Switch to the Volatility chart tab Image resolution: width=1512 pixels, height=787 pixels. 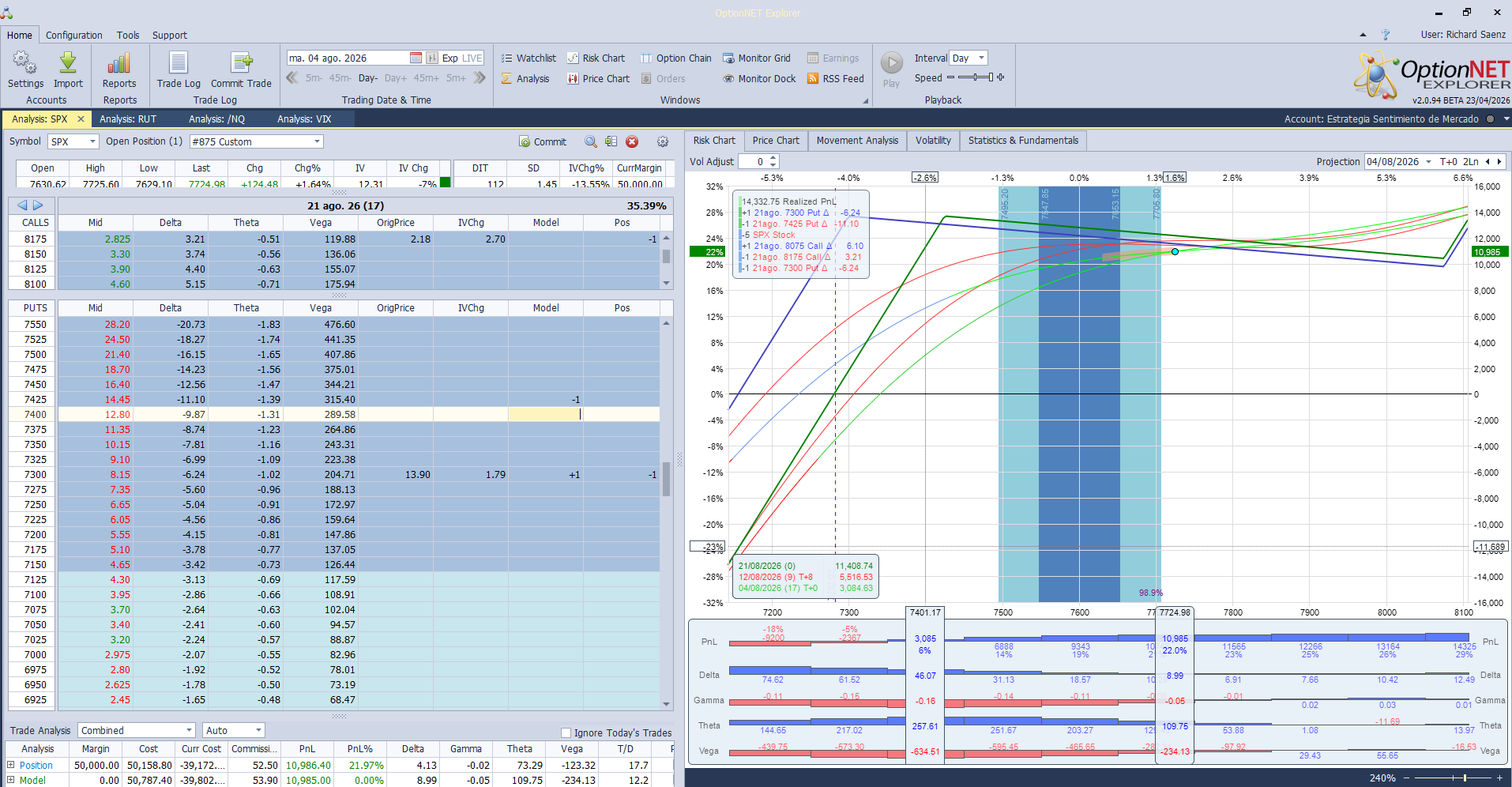click(x=933, y=141)
